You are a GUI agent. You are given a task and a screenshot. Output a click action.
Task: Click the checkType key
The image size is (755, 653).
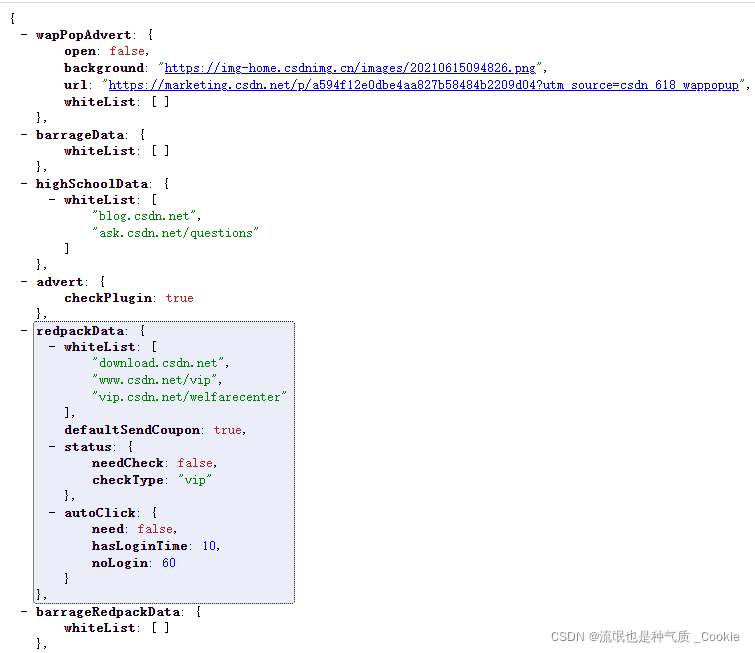128,480
